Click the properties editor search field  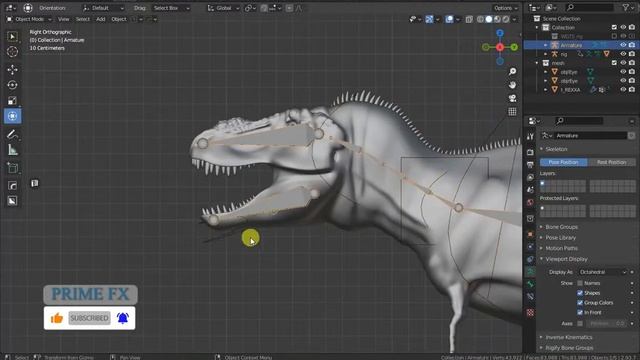coord(579,121)
